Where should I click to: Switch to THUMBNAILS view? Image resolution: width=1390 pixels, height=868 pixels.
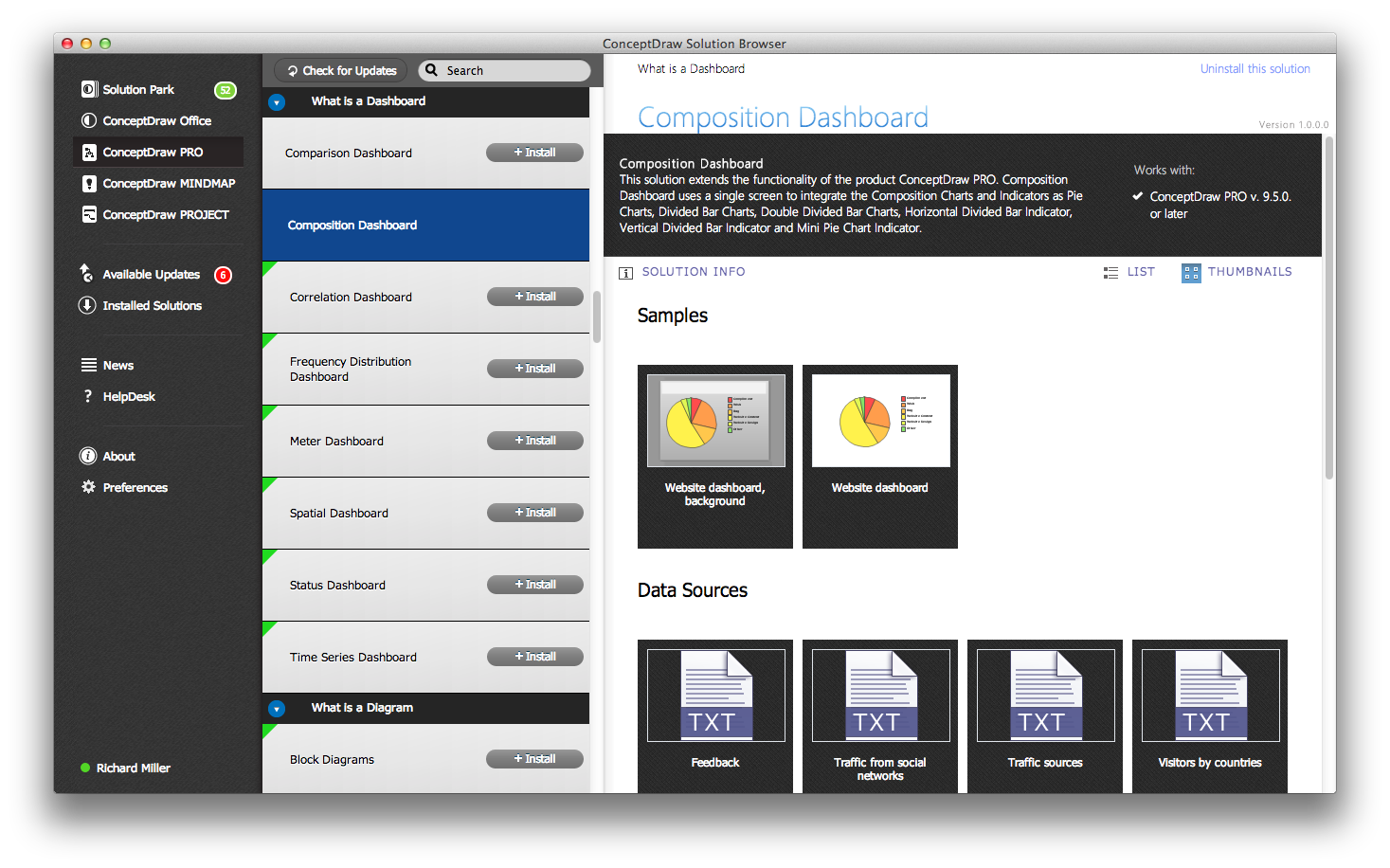pos(1250,272)
